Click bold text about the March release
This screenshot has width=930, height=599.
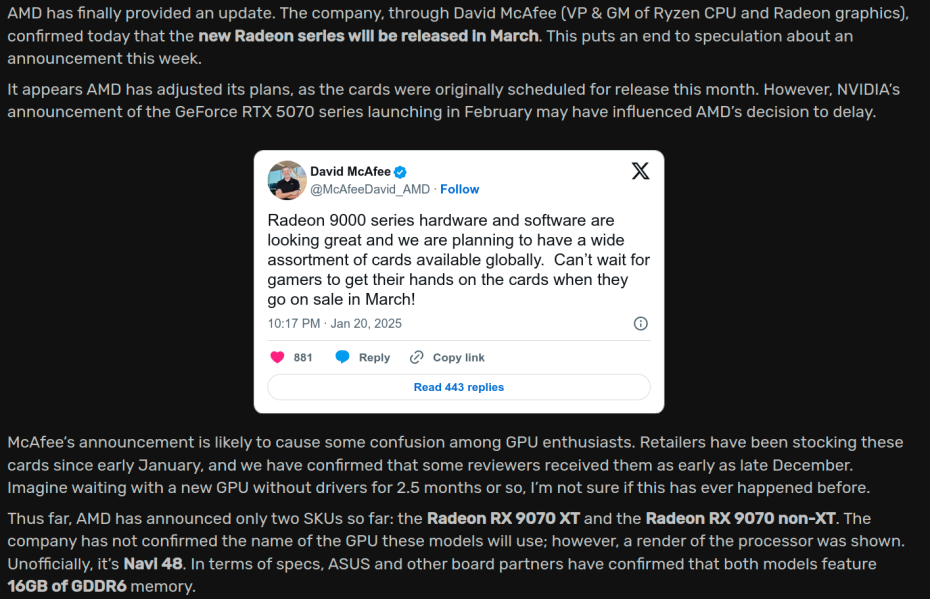coord(368,36)
